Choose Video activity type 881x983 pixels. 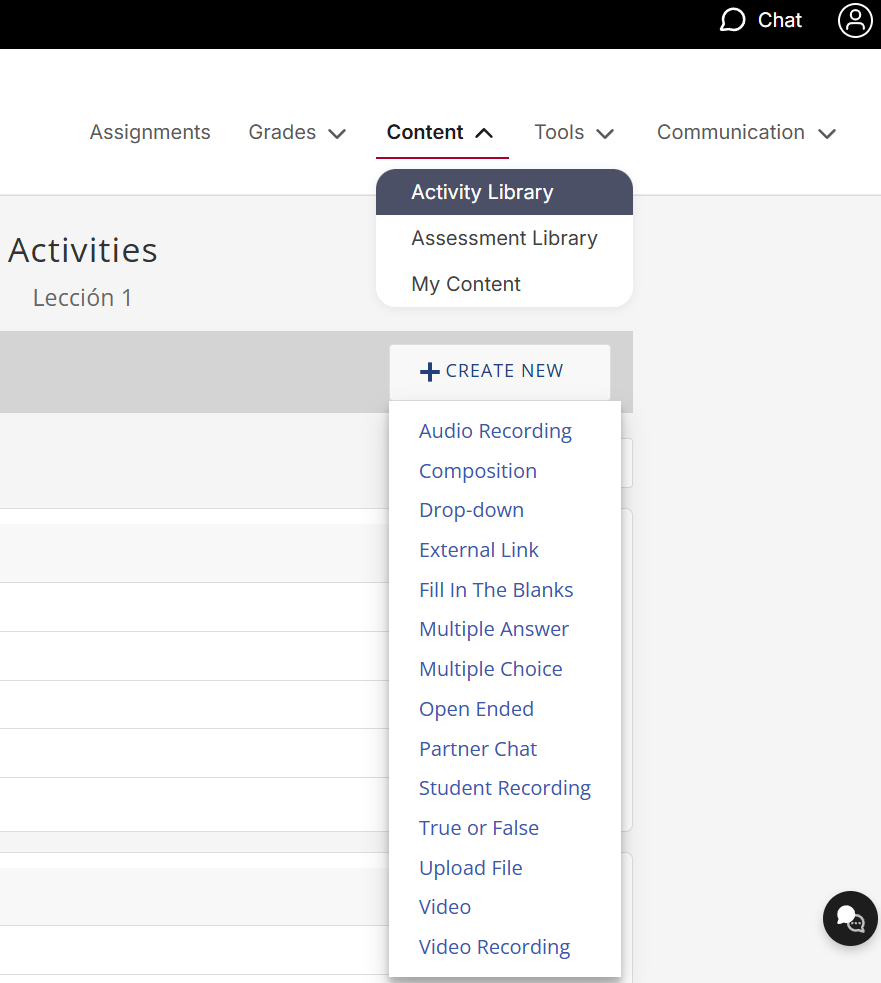click(445, 907)
